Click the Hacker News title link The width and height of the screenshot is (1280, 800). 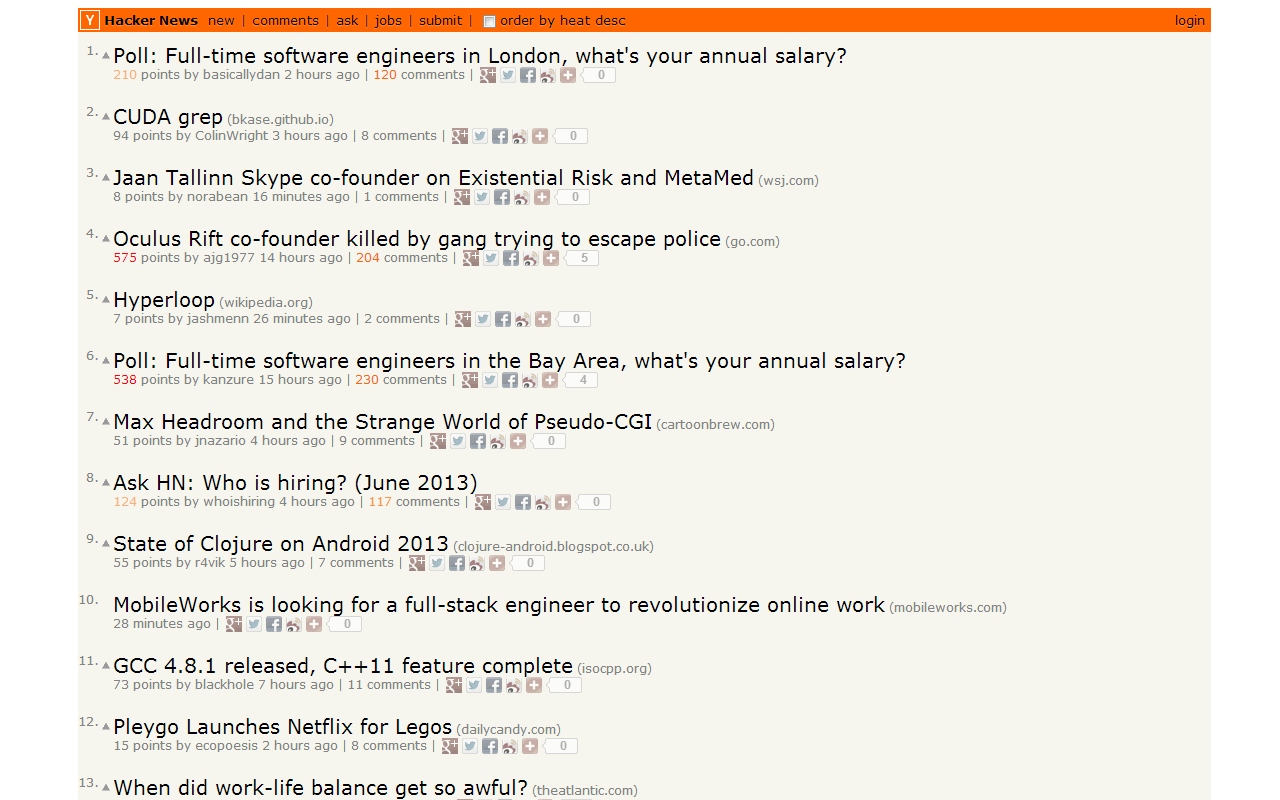click(151, 20)
